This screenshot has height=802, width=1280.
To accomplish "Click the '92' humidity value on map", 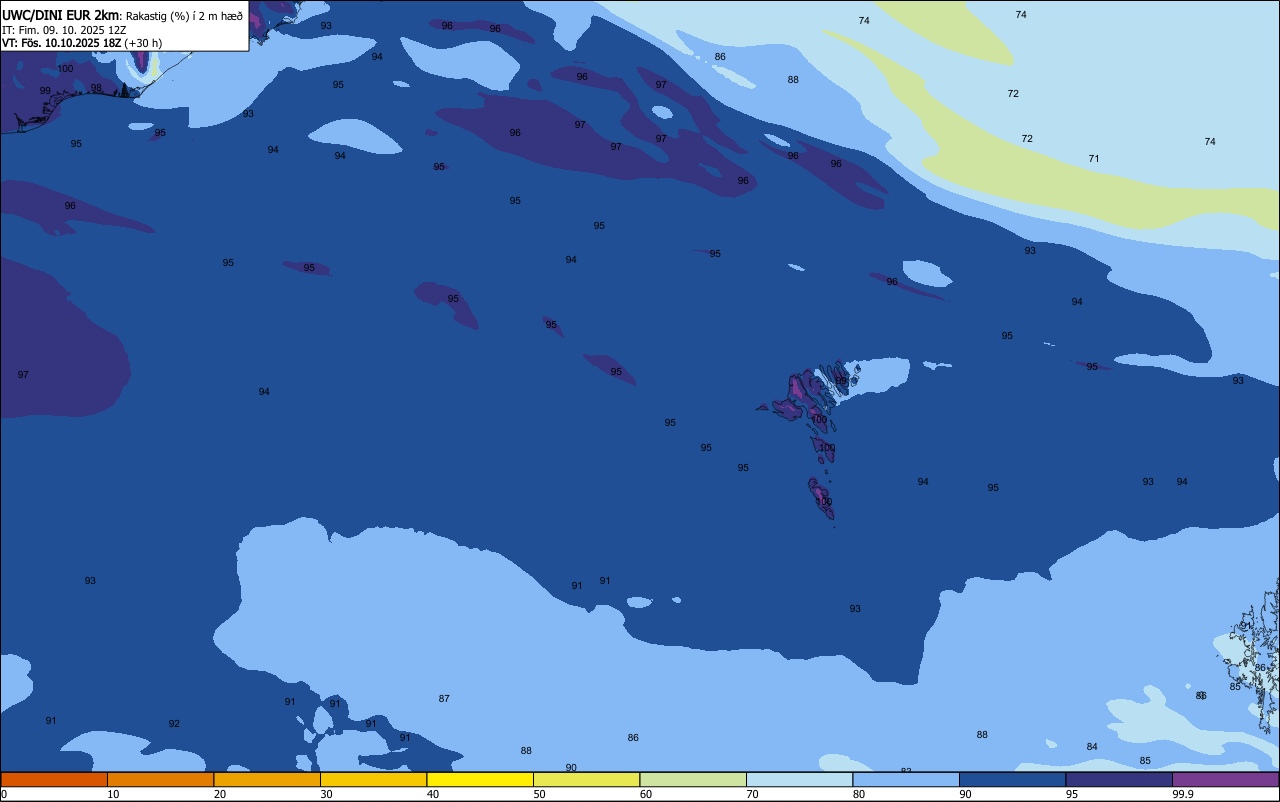I will [174, 724].
